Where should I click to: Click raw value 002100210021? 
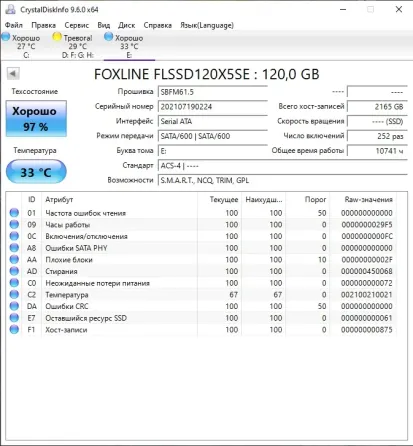click(367, 295)
